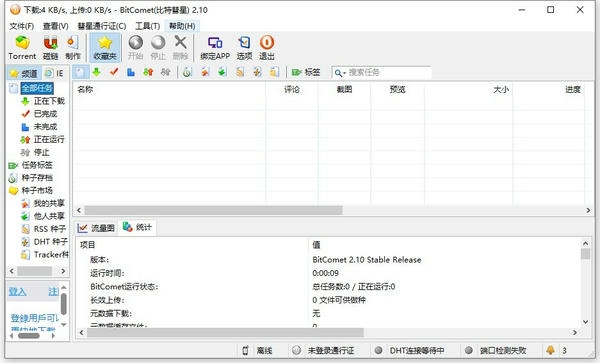Select the green downloading arrow filter icon
This screenshot has height=363, width=600.
point(97,72)
